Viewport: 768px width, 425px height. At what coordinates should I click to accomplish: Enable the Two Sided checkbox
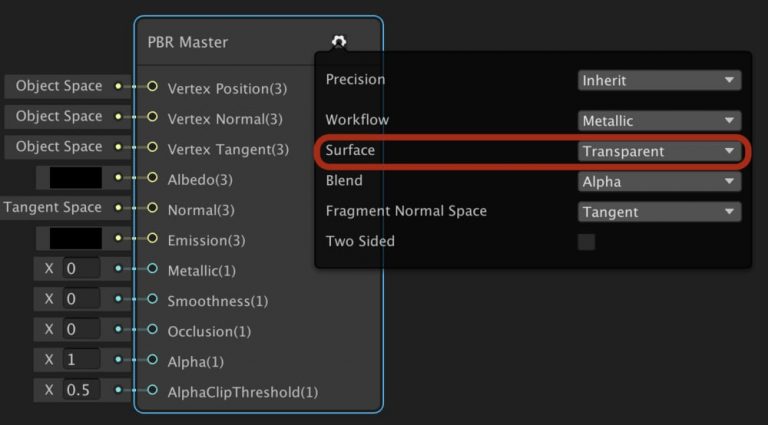[x=586, y=241]
